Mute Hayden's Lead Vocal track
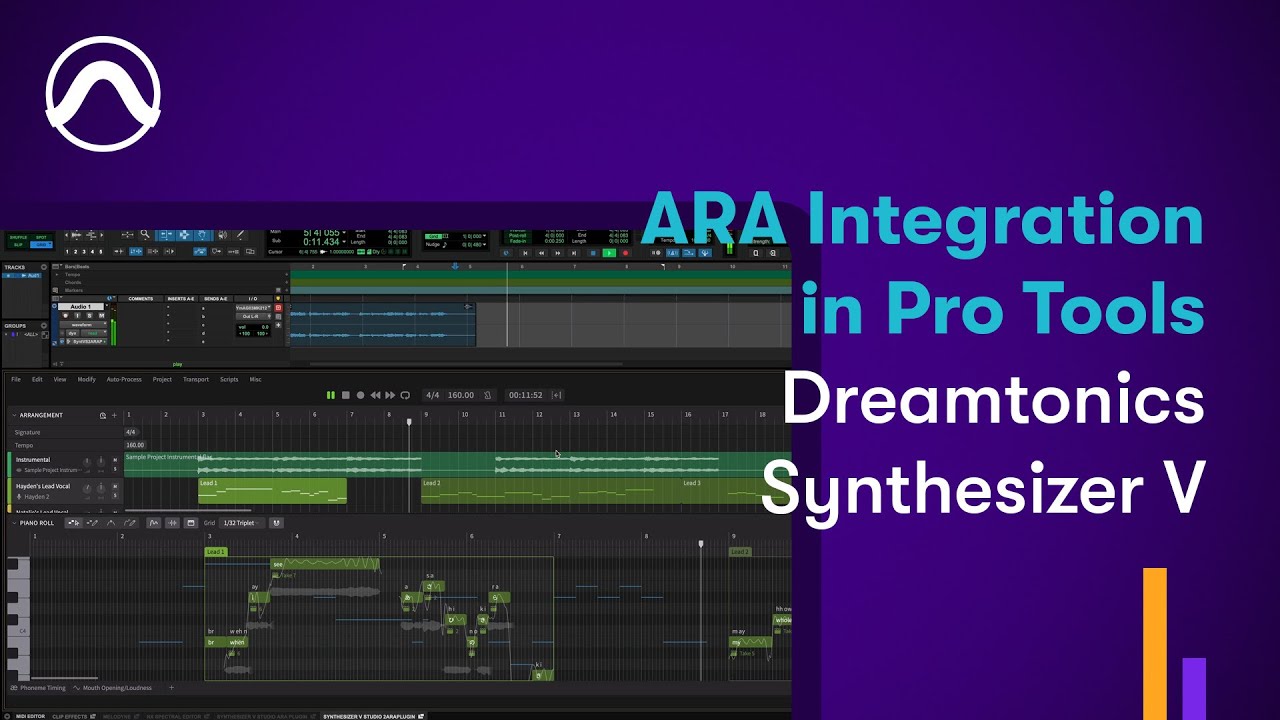The image size is (1280, 720). click(115, 486)
